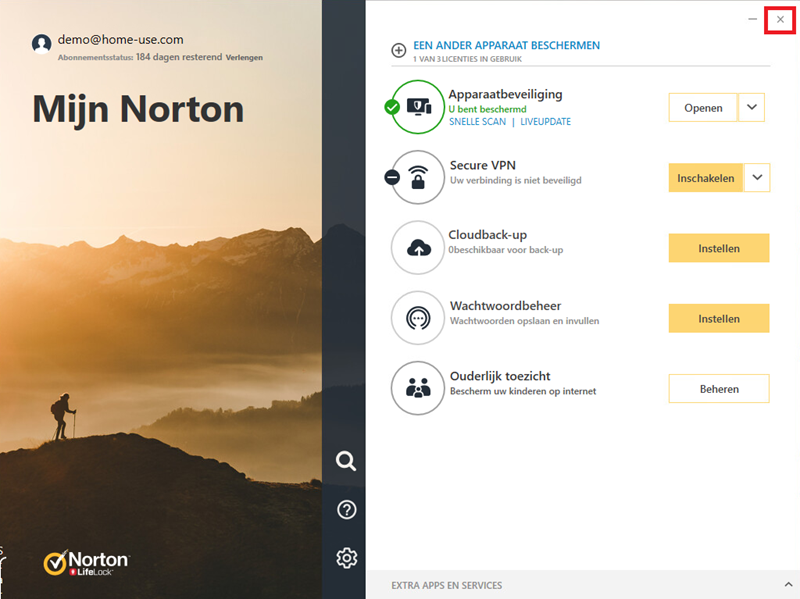The width and height of the screenshot is (800, 599).
Task: Click the Apparaatbeveiliging monitor shield icon
Action: click(x=418, y=107)
